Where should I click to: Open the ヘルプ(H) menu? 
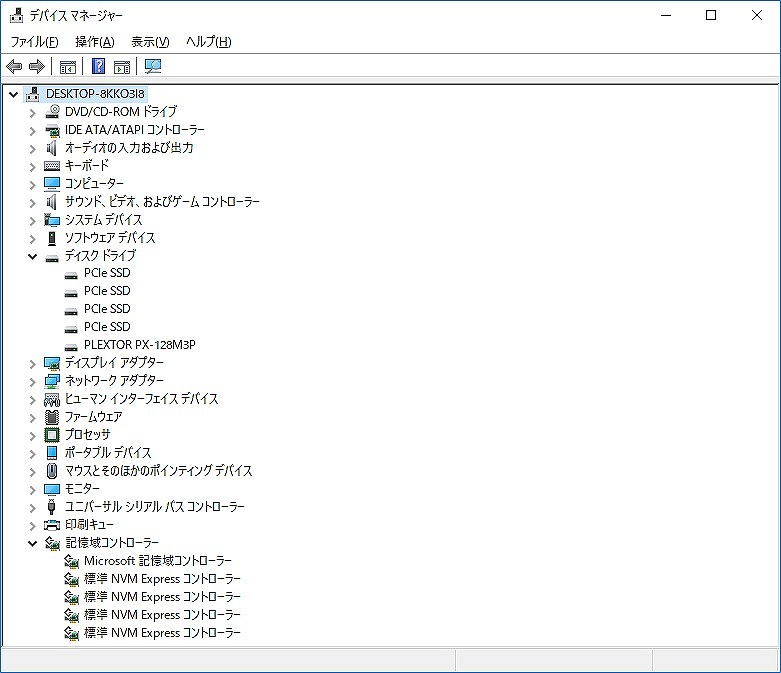(208, 42)
